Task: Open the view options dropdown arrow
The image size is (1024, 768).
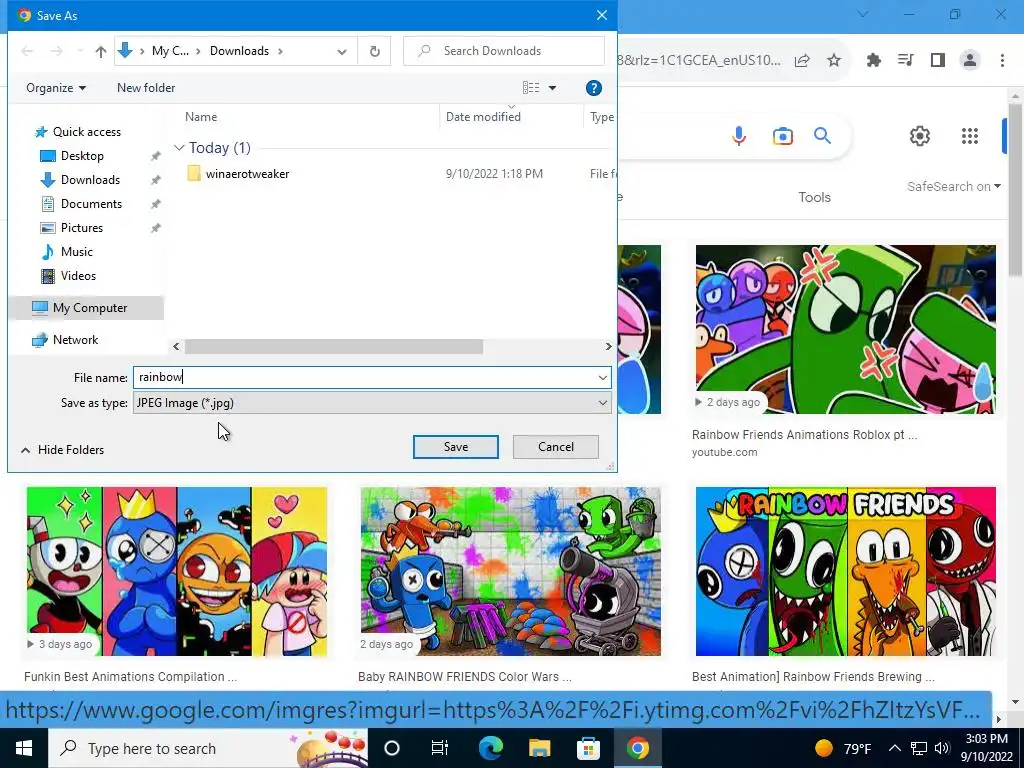Action: pos(552,88)
